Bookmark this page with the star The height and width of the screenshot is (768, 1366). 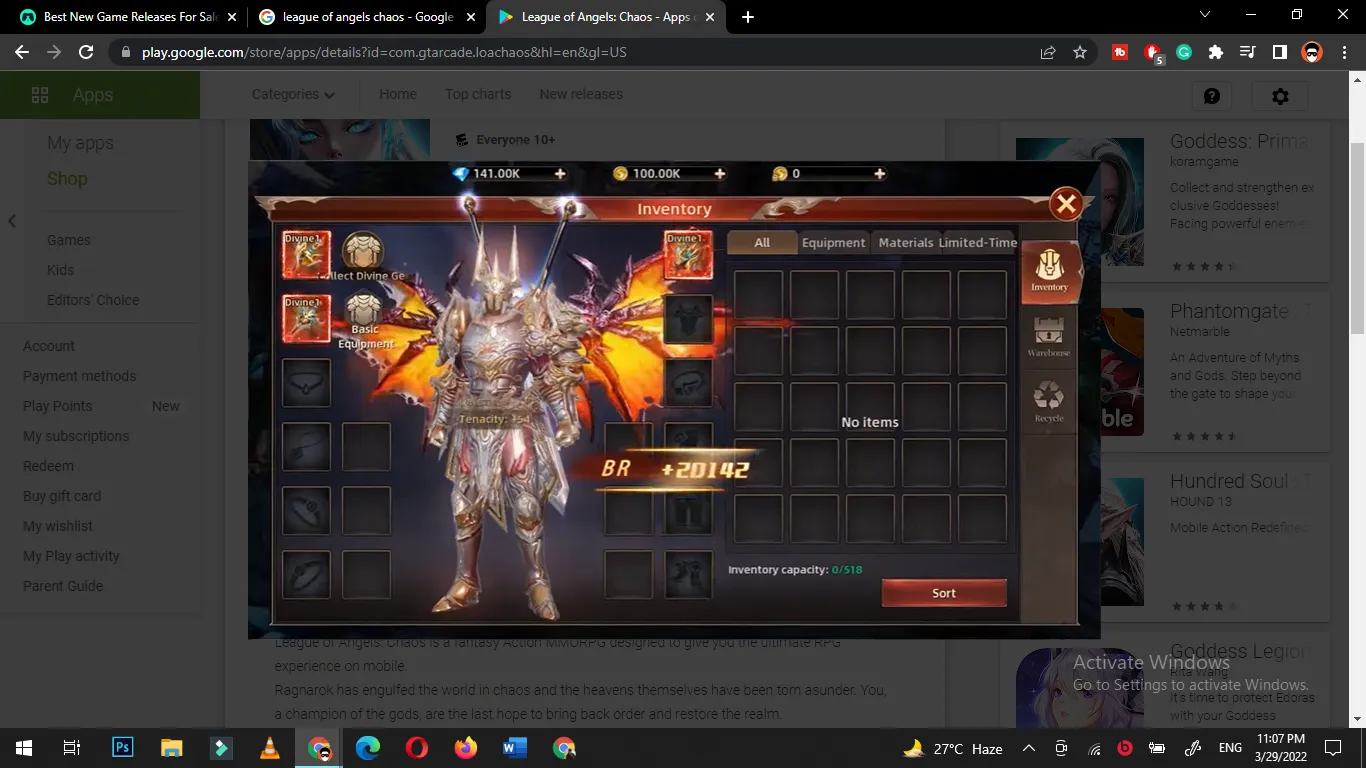point(1080,52)
